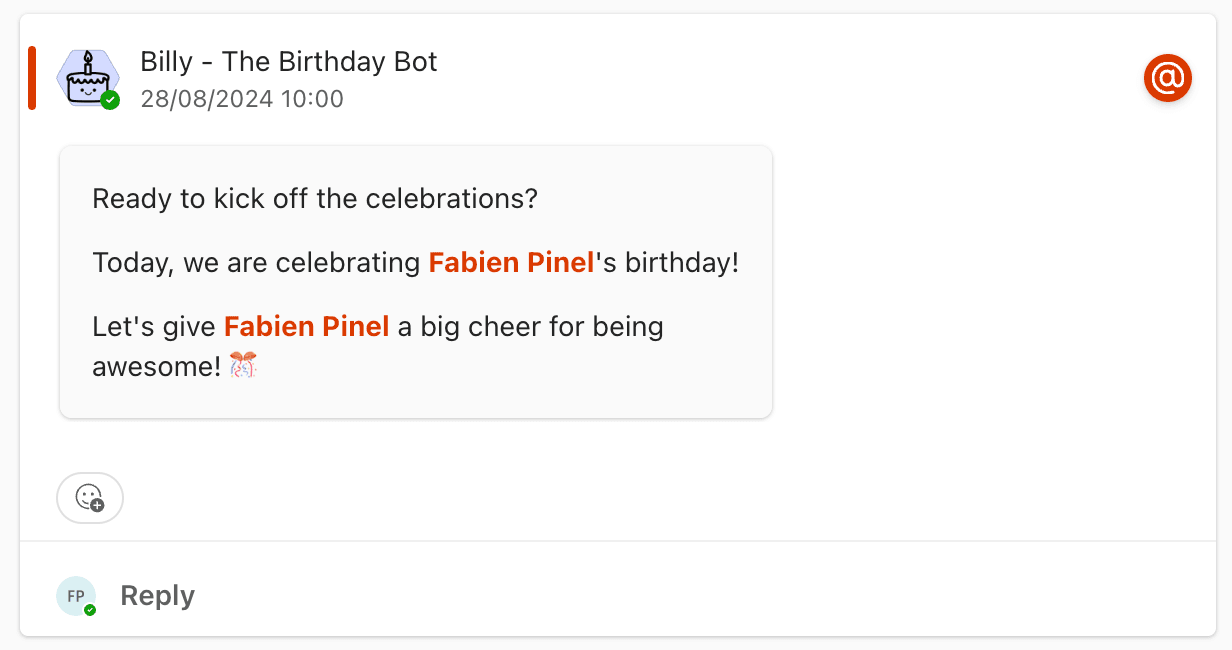Click the FP profile avatar
This screenshot has width=1232, height=650.
(x=76, y=595)
